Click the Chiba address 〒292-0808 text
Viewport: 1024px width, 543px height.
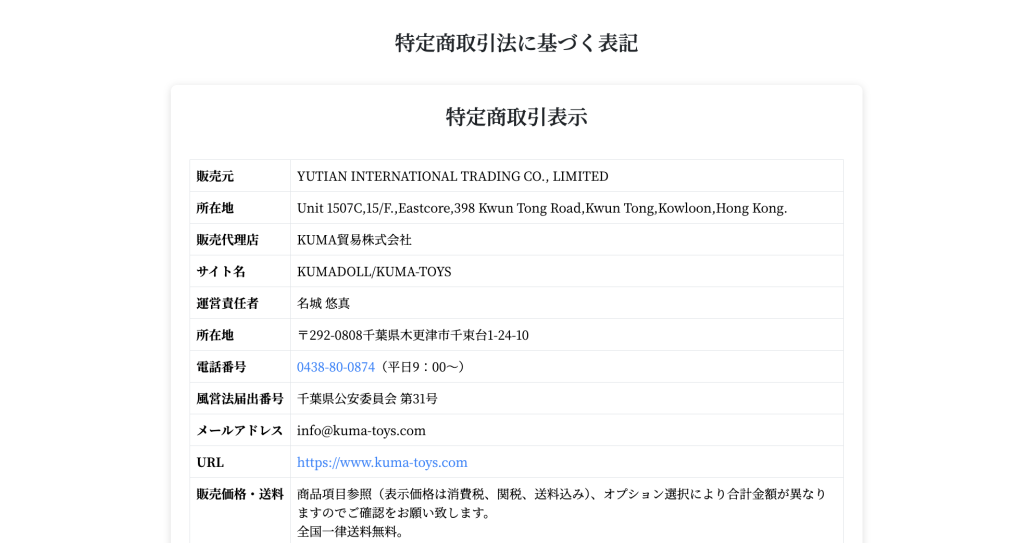(x=412, y=335)
